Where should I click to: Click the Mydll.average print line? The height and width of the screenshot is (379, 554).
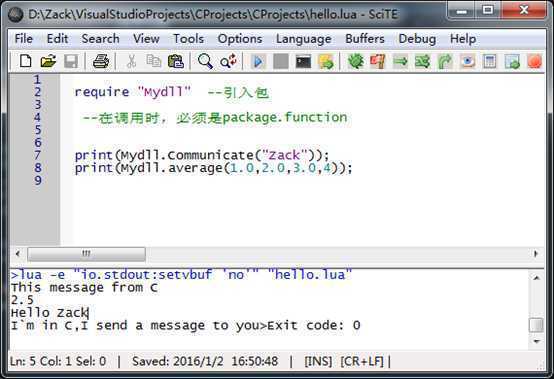213,168
